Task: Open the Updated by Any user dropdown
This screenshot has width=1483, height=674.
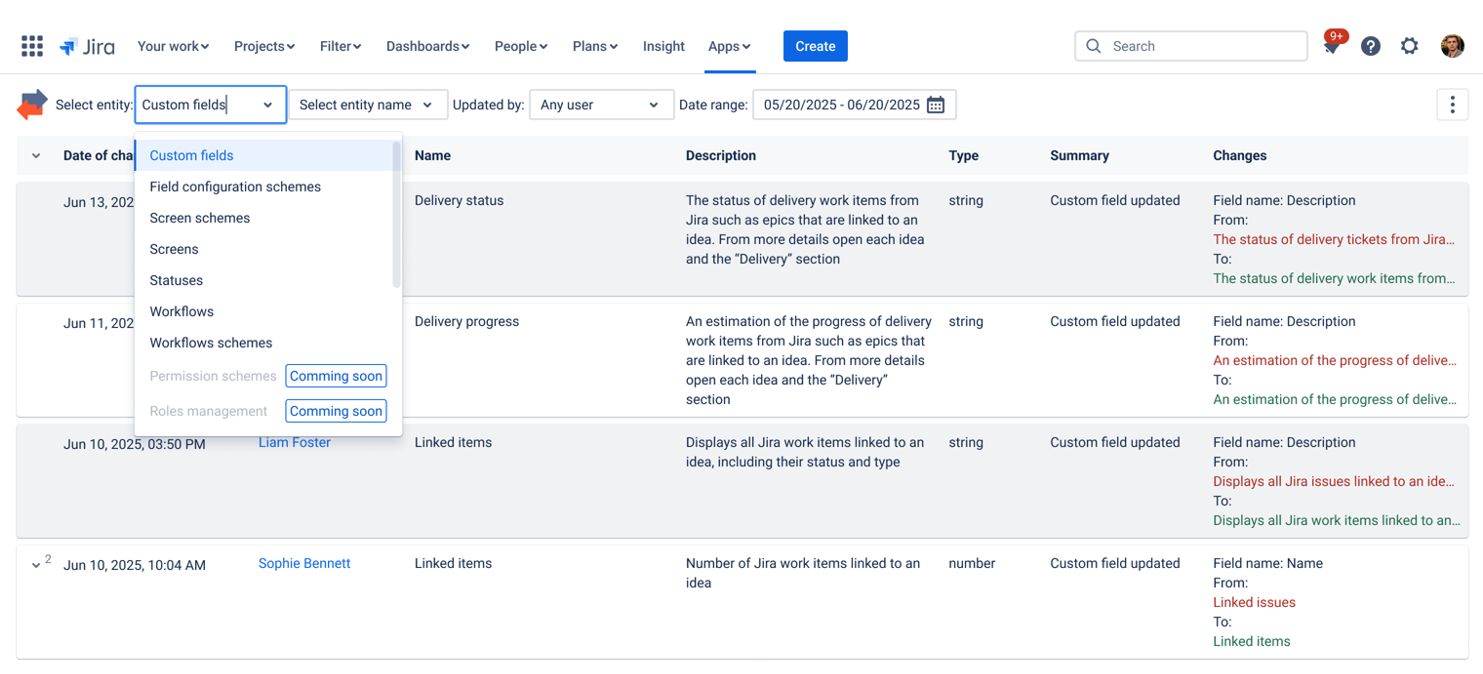Action: (x=601, y=104)
